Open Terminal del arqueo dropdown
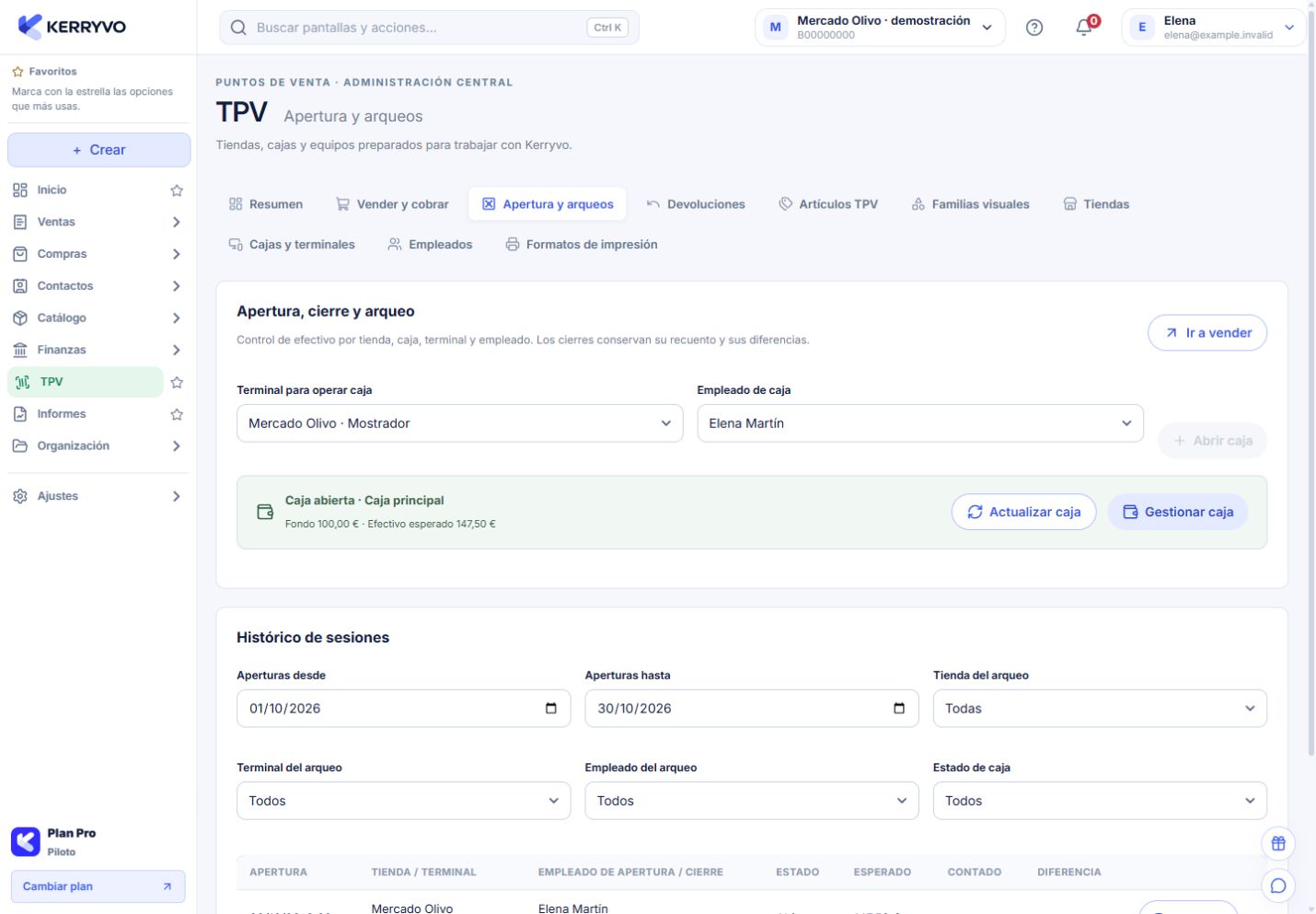The width and height of the screenshot is (1316, 914). 403,801
